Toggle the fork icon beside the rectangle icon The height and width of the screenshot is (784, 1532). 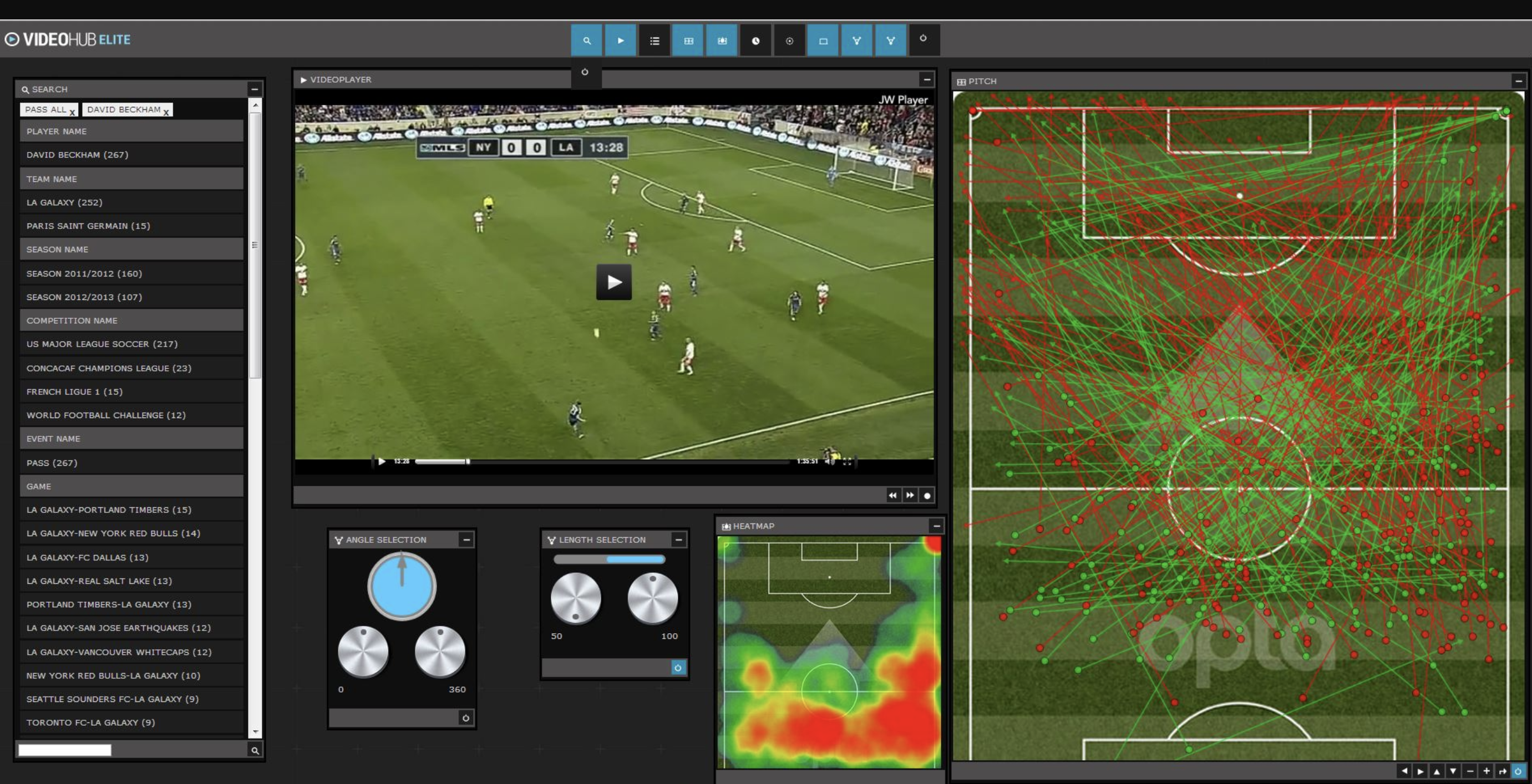pyautogui.click(x=856, y=40)
